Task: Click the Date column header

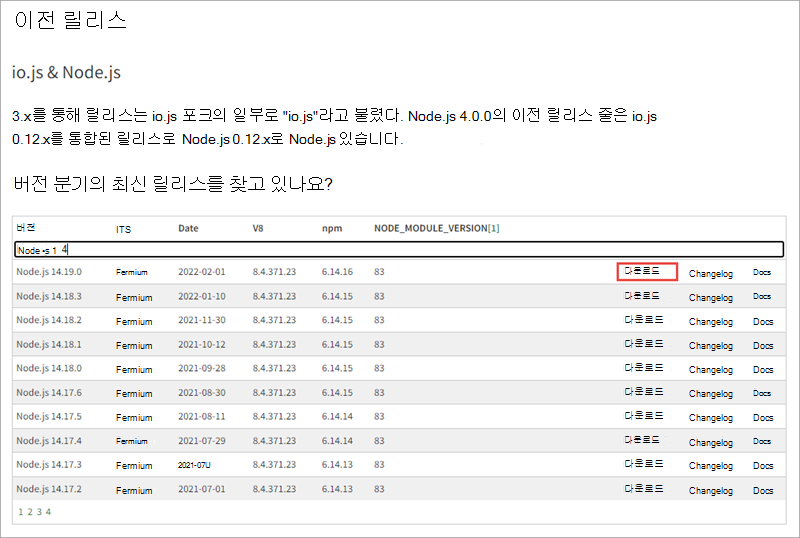Action: [188, 228]
